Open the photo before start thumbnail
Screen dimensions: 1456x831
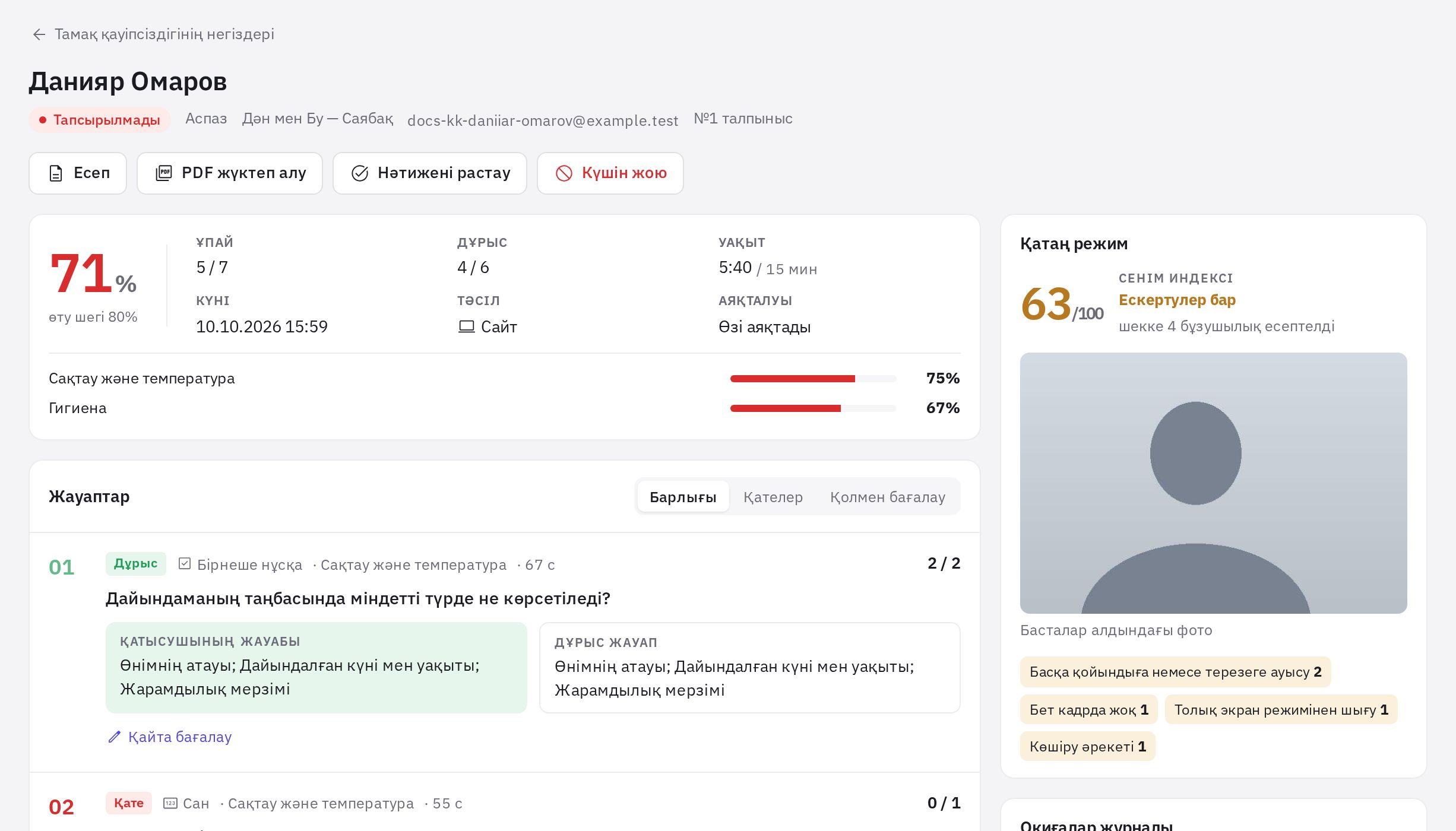[1214, 483]
